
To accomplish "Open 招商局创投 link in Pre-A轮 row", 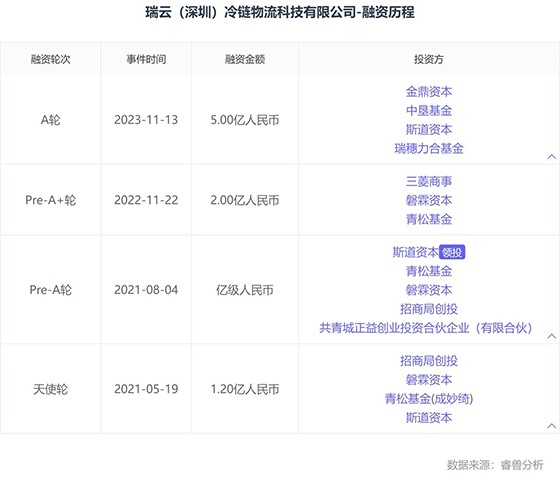I will click(x=429, y=309).
